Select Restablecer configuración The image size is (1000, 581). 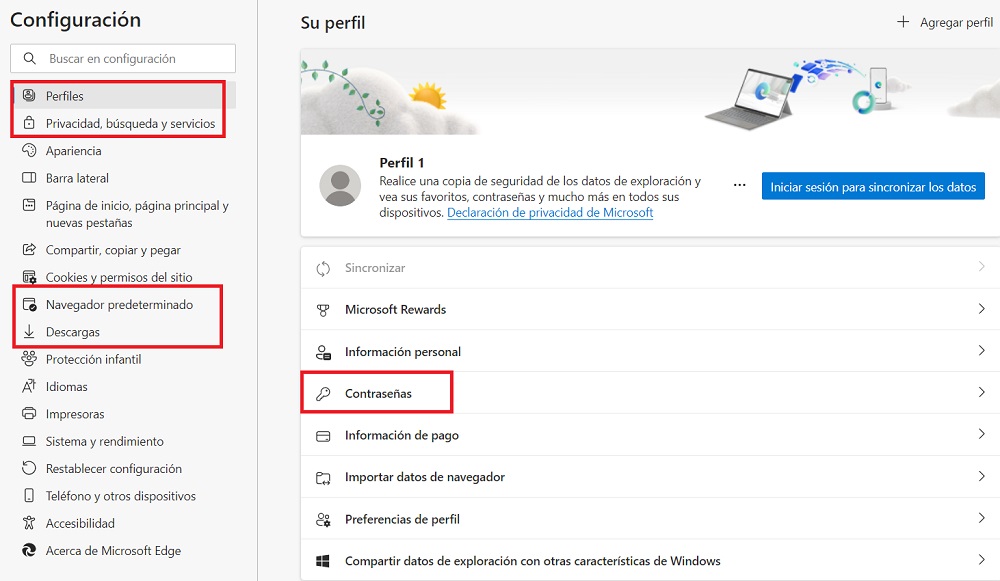click(x=123, y=469)
